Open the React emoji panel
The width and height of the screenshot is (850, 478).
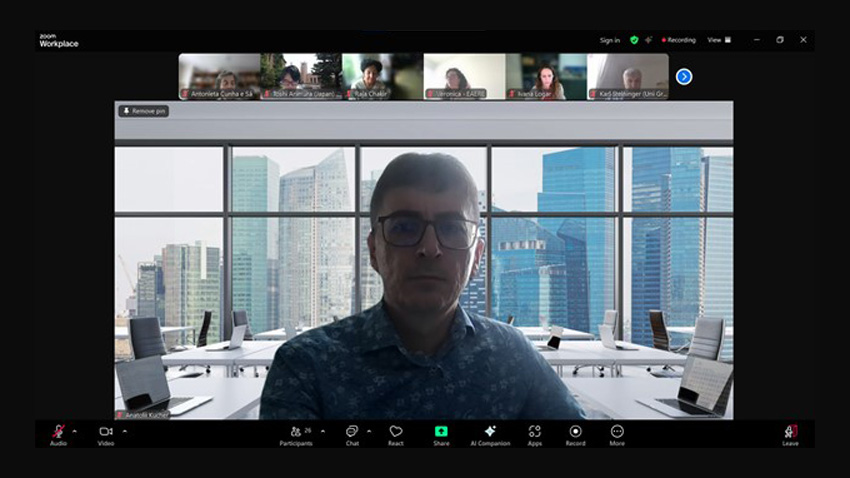(x=396, y=432)
